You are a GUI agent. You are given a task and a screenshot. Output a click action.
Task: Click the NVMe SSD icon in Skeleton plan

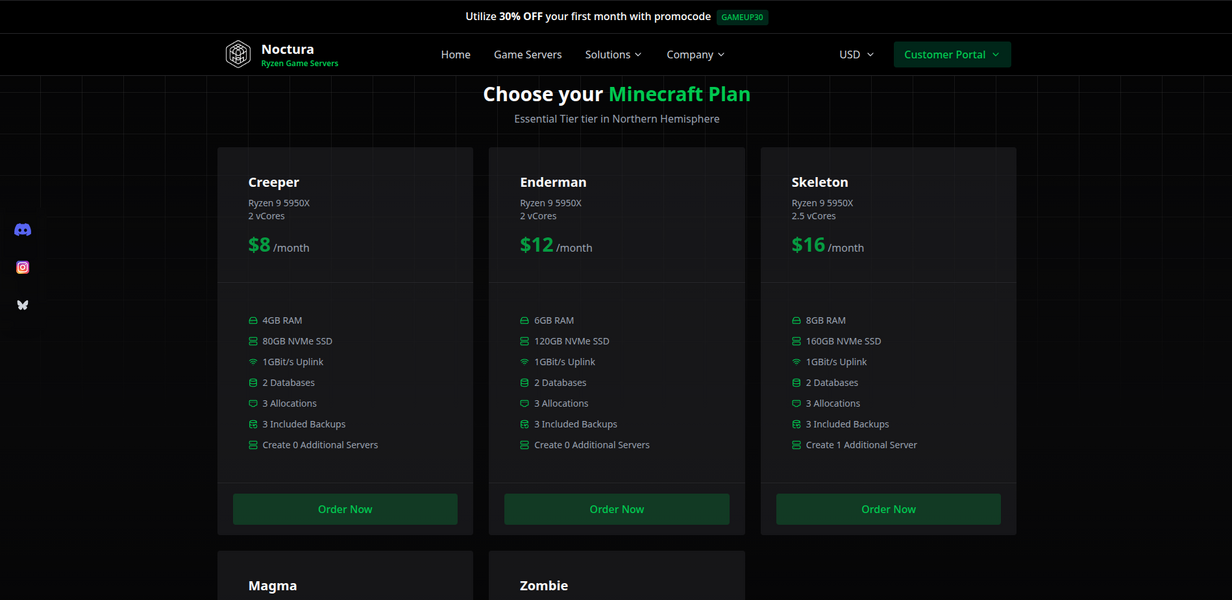(796, 341)
